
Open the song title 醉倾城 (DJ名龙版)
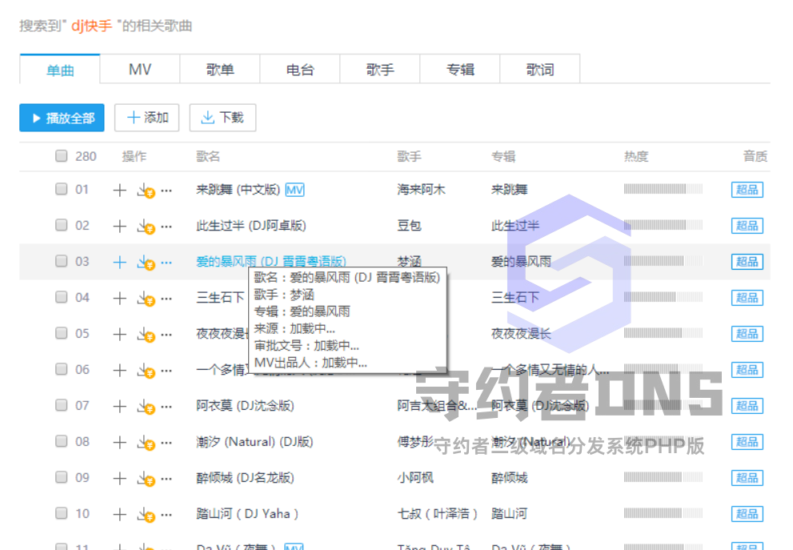[x=245, y=478]
